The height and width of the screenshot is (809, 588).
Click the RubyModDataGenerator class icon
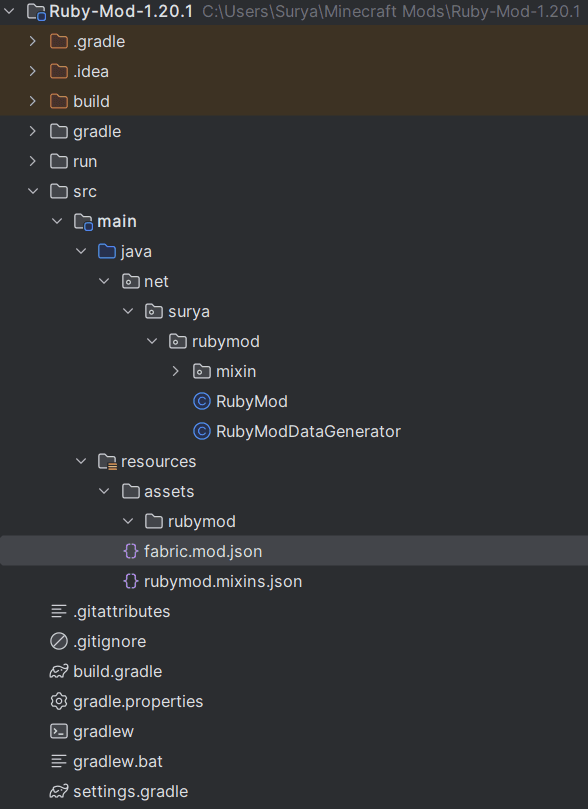(202, 431)
